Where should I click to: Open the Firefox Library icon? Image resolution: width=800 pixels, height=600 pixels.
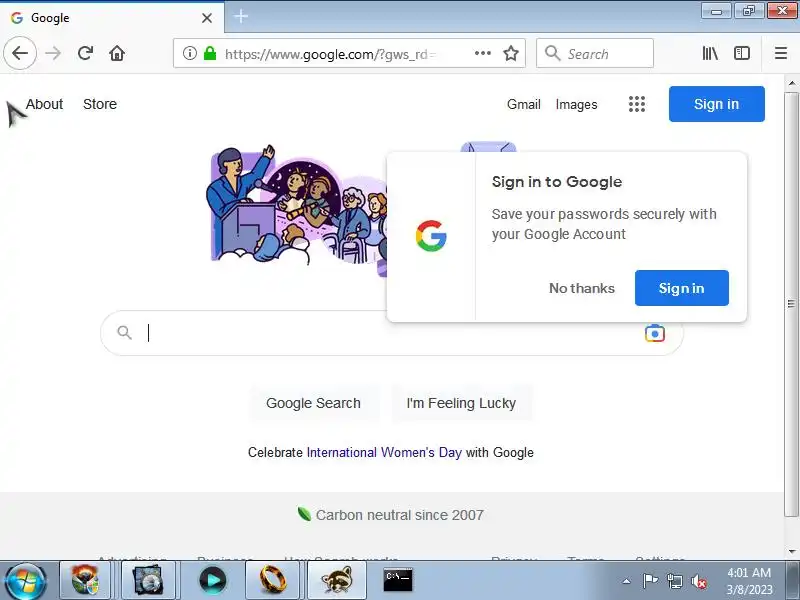click(710, 53)
